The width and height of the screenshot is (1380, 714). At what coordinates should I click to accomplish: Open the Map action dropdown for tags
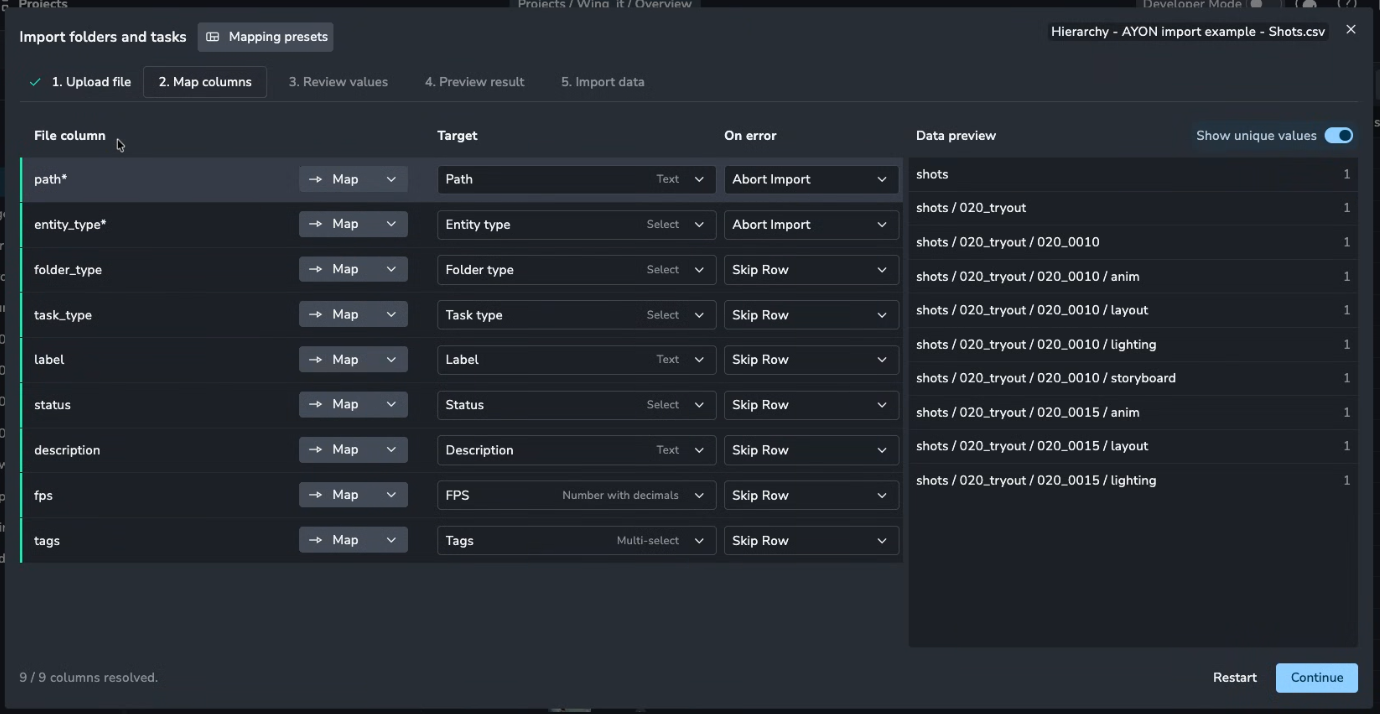pyautogui.click(x=353, y=540)
